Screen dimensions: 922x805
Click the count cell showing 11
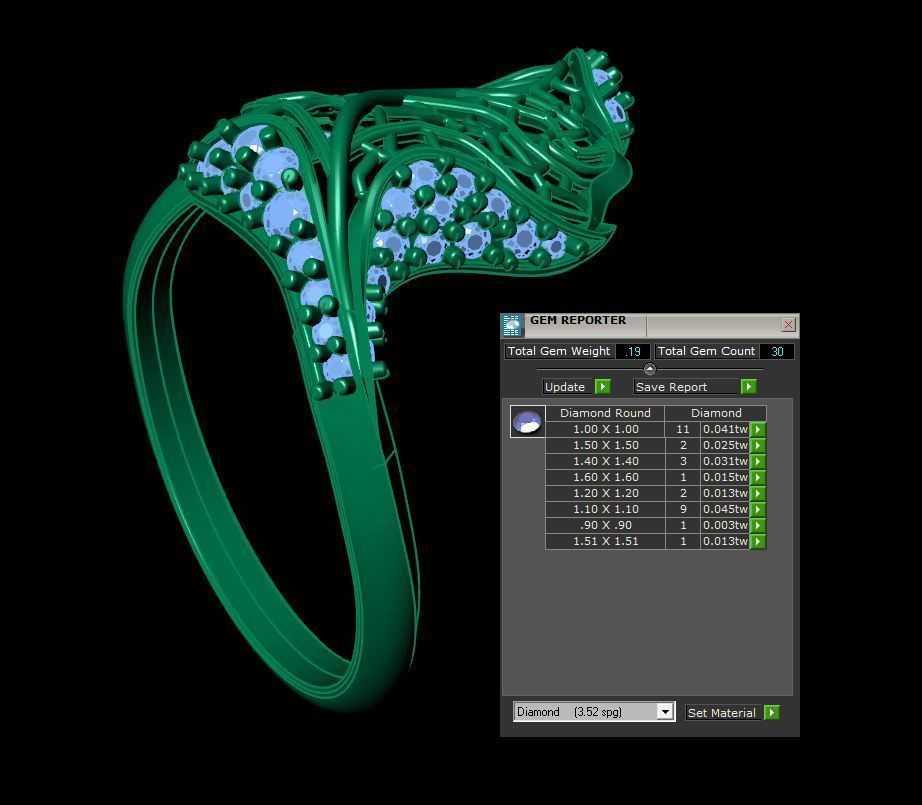(x=683, y=429)
